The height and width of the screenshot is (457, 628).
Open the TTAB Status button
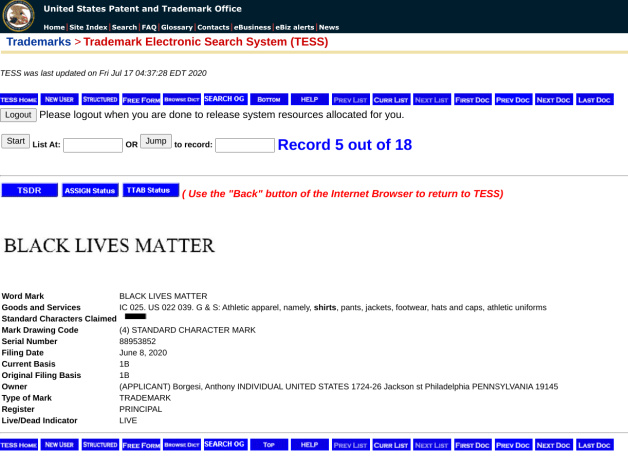151,190
